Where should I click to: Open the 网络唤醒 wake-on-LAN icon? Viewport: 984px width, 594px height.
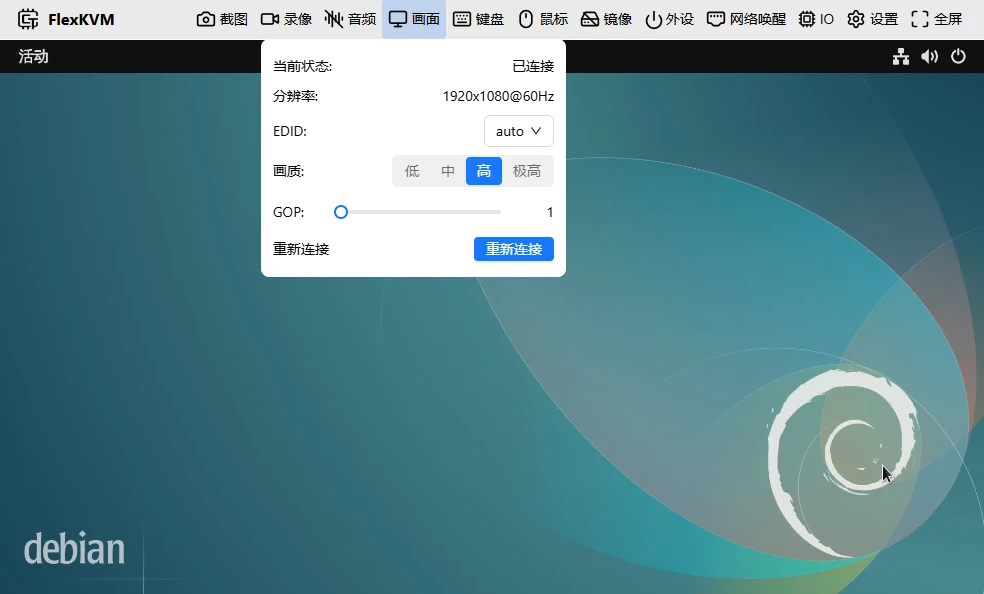(x=716, y=19)
